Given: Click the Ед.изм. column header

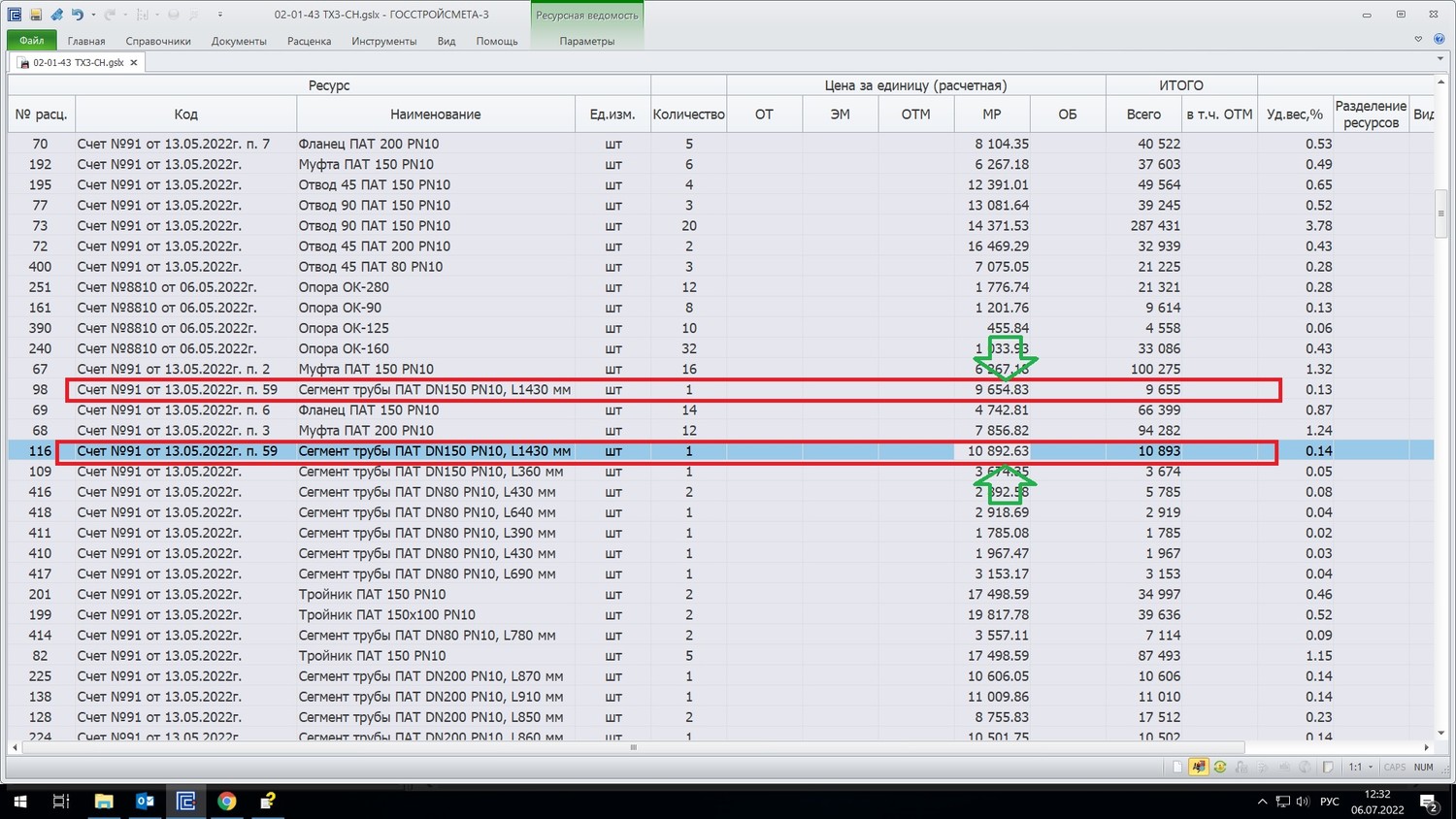Looking at the screenshot, I should 612,114.
